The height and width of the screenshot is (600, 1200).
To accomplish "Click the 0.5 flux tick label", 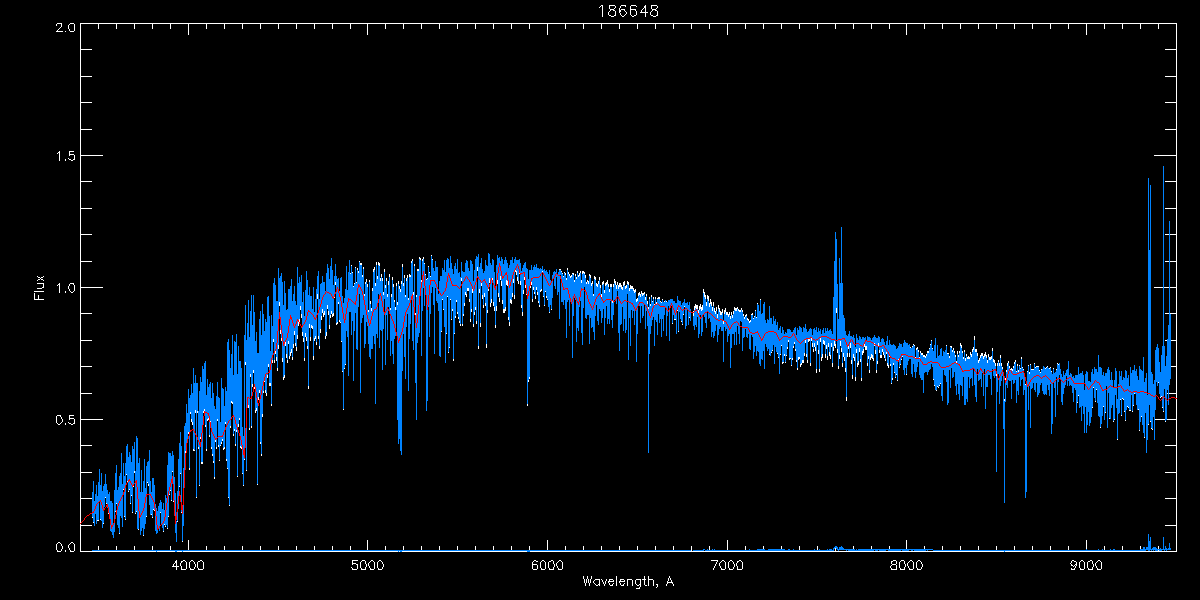I will [x=62, y=418].
